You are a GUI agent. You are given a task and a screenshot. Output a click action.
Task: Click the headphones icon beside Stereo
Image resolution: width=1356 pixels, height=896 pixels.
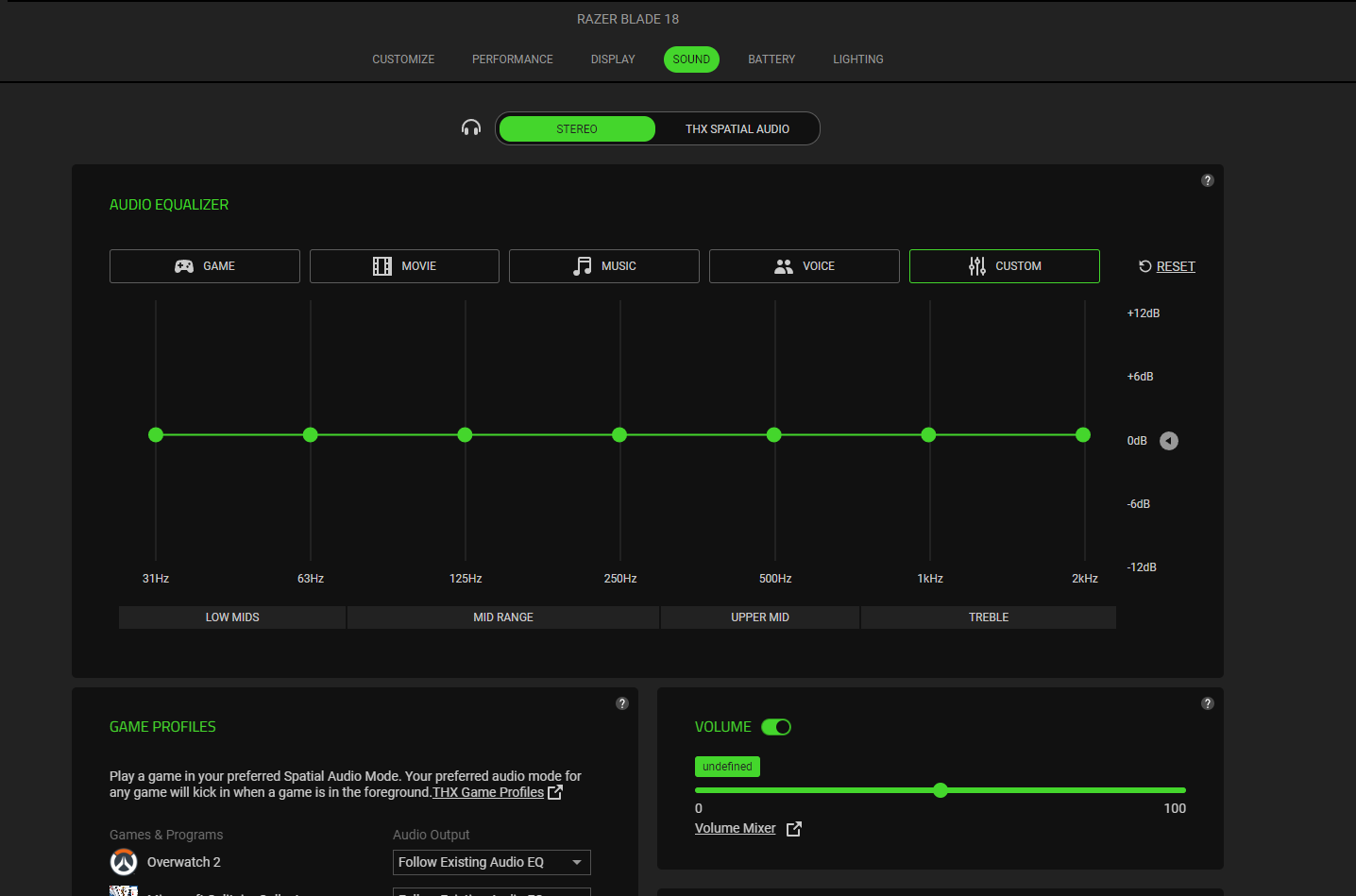tap(471, 127)
